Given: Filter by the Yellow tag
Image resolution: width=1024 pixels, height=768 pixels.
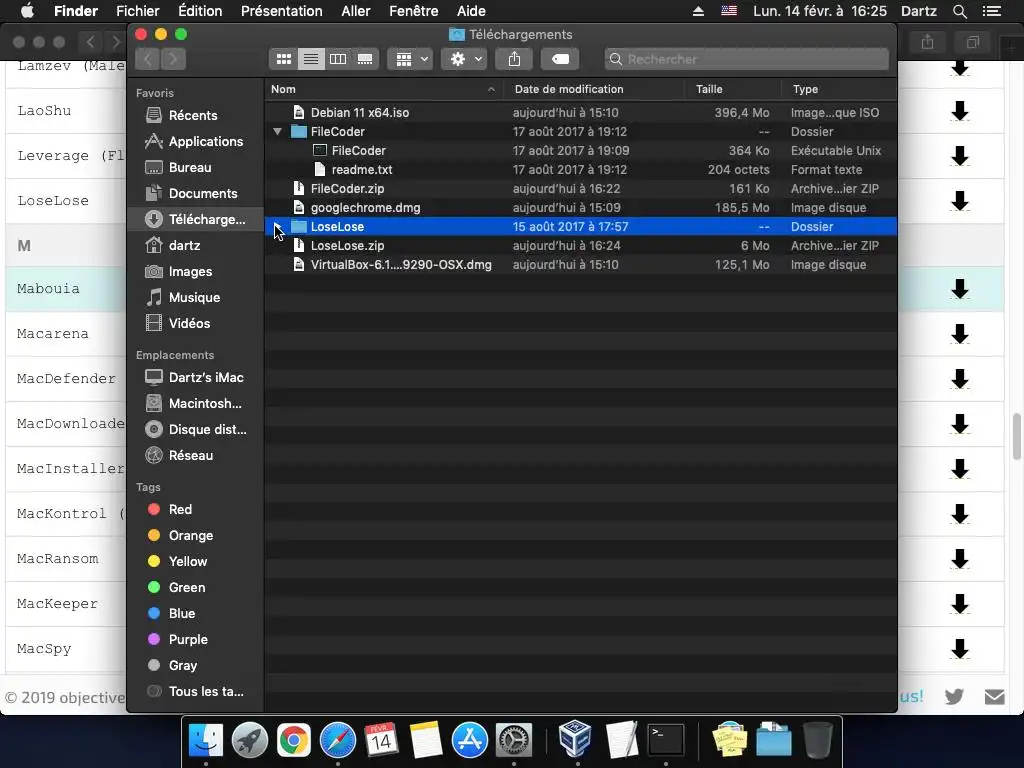Looking at the screenshot, I should click(196, 562).
